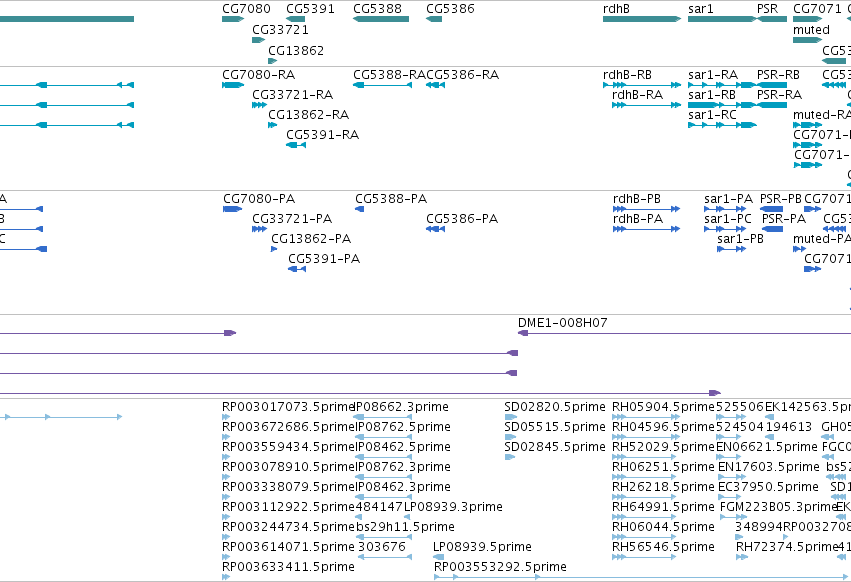Image resolution: width=851 pixels, height=582 pixels.
Task: Select the RP003338079.5prime EST
Action: pyautogui.click(x=226, y=497)
